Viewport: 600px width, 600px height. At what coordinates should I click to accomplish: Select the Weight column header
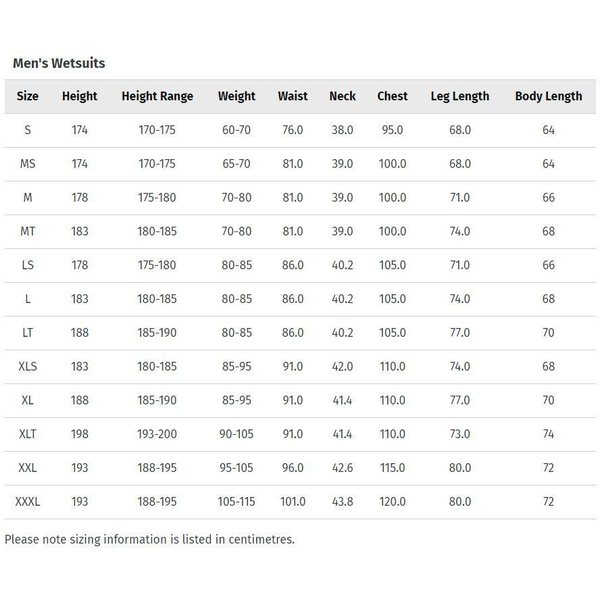point(236,96)
